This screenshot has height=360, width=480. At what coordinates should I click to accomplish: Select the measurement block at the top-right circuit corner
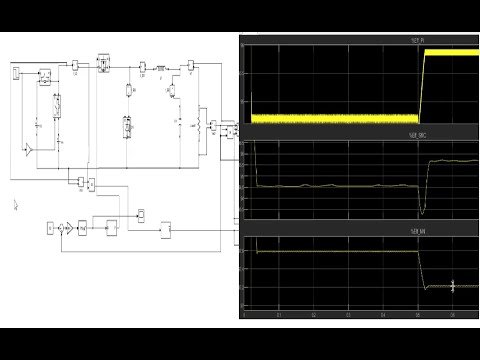pyautogui.click(x=191, y=65)
